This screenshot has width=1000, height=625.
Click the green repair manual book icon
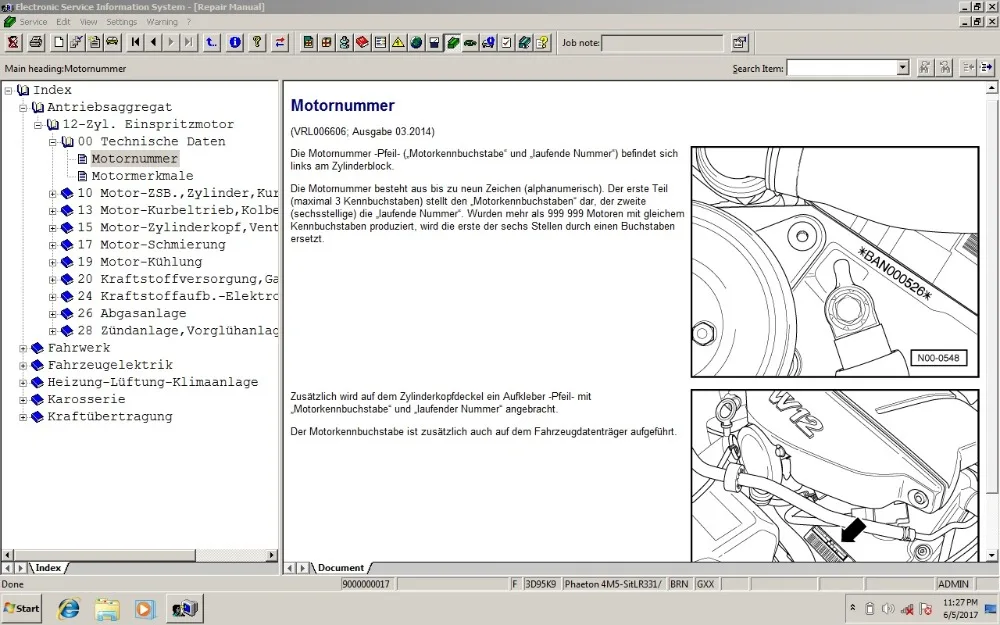[452, 42]
